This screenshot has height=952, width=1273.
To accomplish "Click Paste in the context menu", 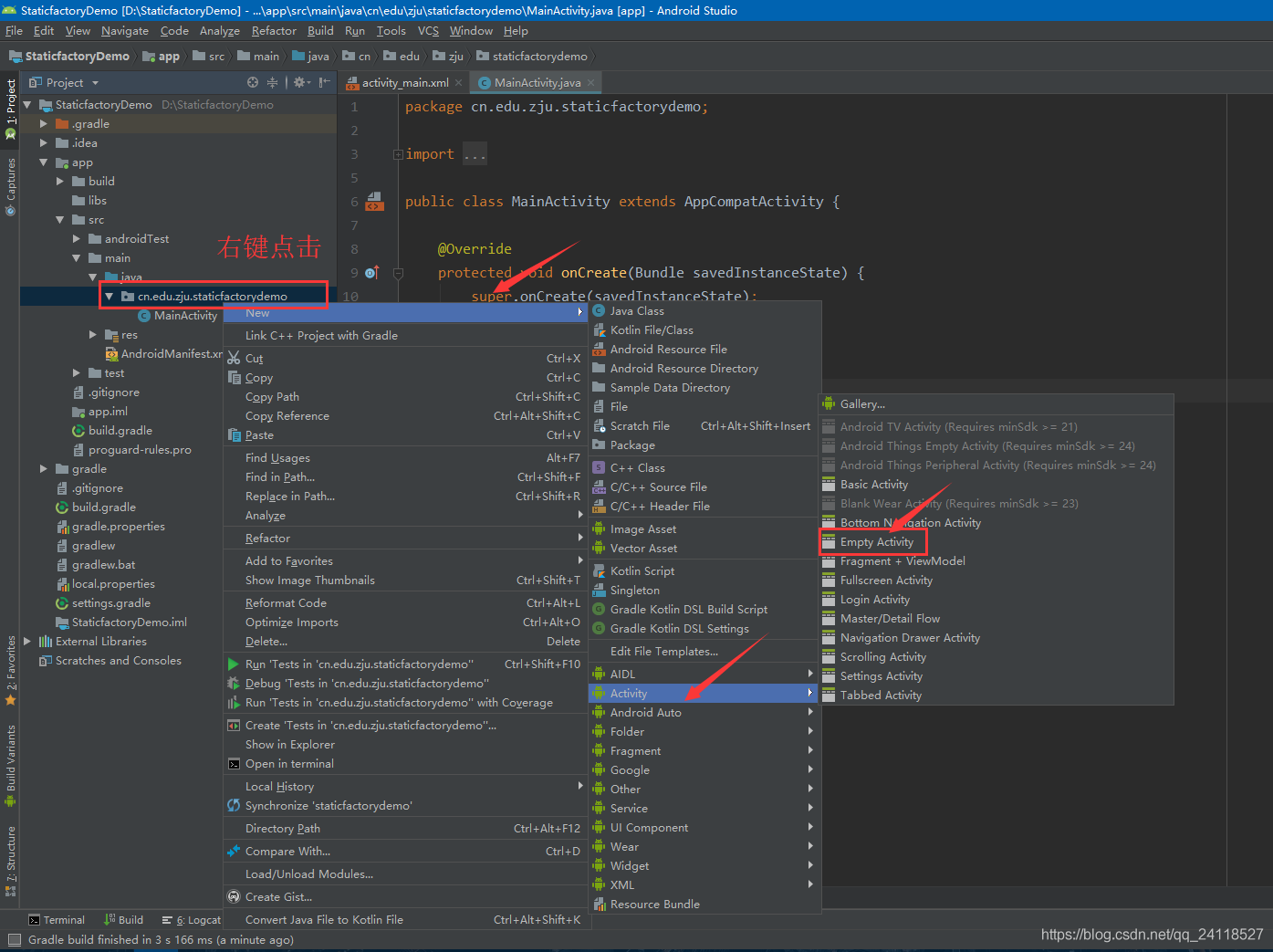I will pyautogui.click(x=406, y=435).
